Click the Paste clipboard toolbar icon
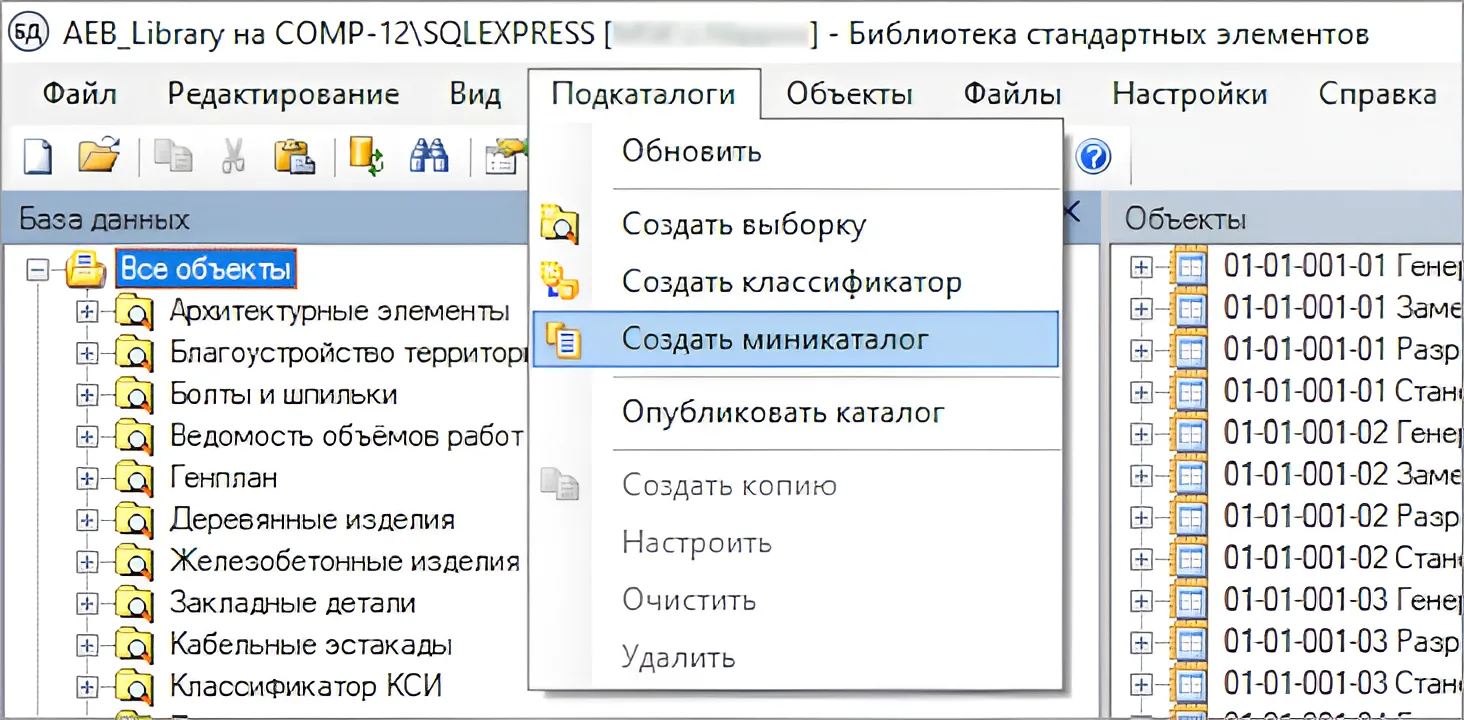 pos(294,157)
